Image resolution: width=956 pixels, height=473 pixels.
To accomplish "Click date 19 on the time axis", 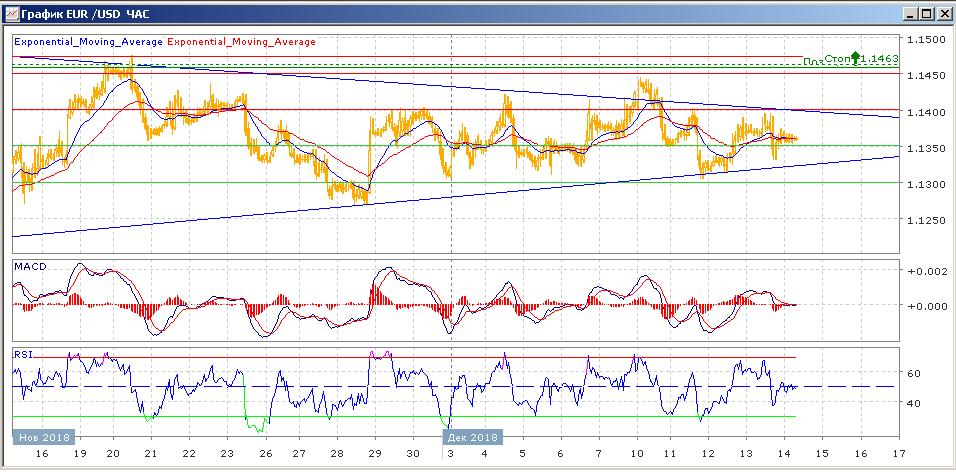I will point(79,454).
